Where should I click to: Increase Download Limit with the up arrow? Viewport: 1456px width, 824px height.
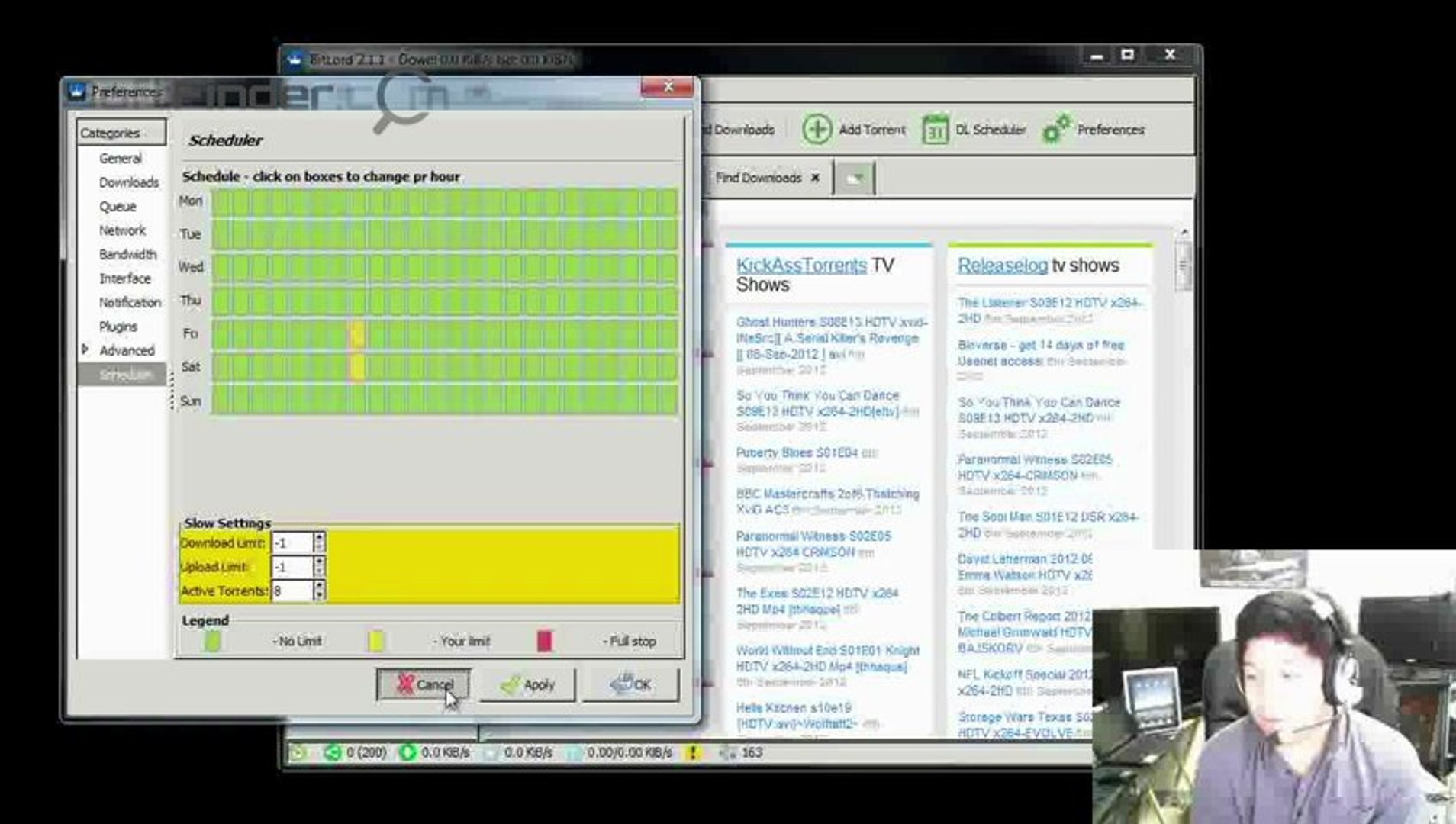[319, 538]
